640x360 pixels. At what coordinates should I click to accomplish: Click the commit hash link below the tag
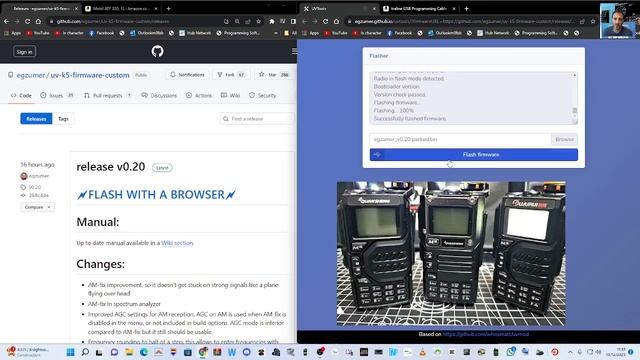point(38,196)
